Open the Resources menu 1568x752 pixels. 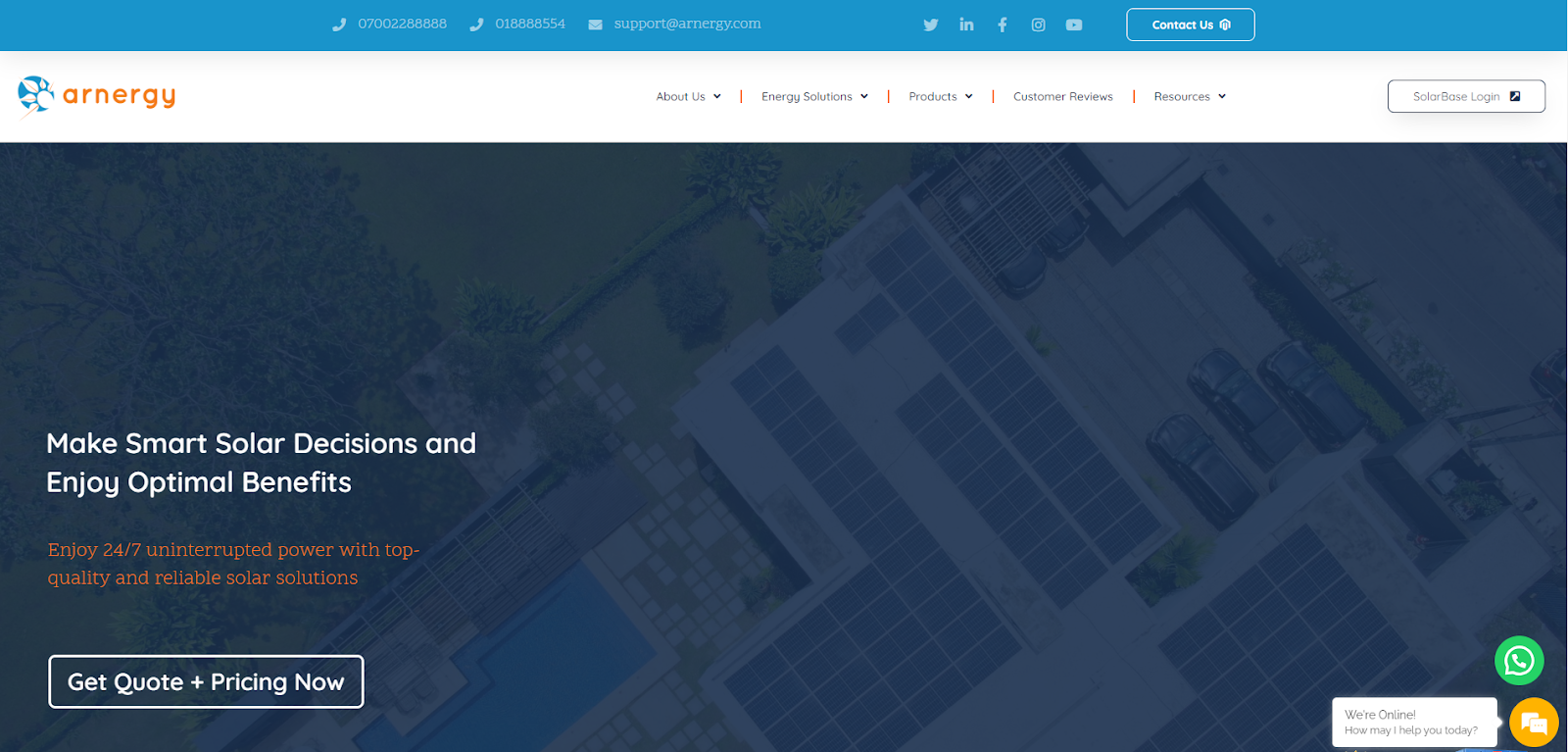(x=1190, y=96)
